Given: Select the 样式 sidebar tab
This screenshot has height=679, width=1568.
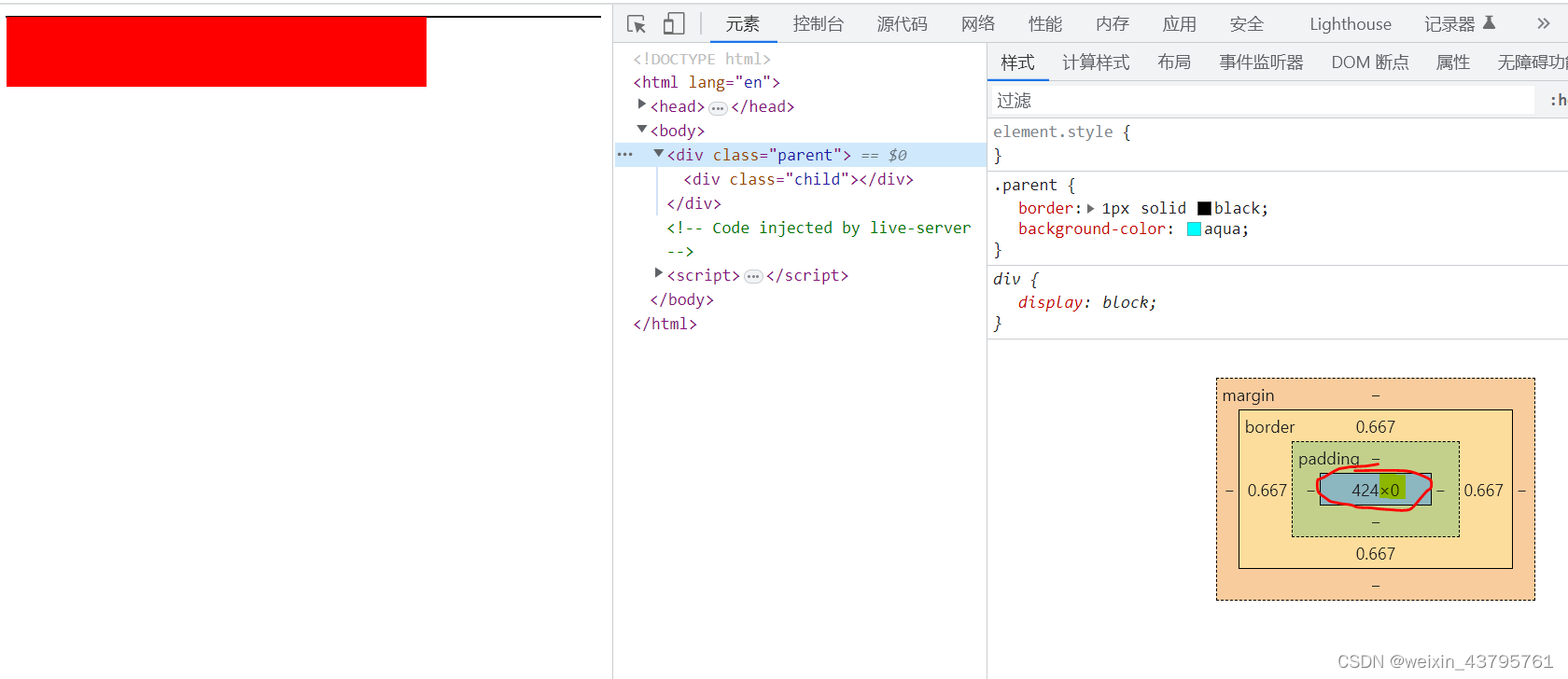Looking at the screenshot, I should coord(1017,62).
